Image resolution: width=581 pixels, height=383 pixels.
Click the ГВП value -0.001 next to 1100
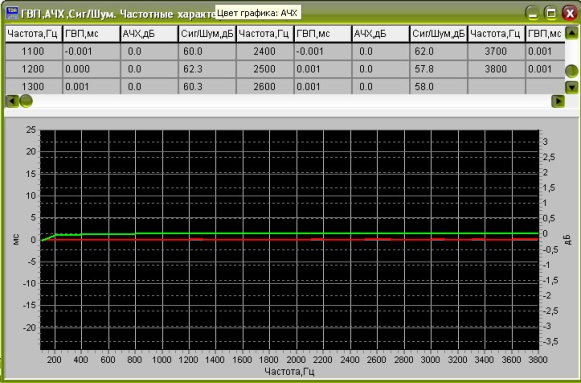(x=91, y=51)
